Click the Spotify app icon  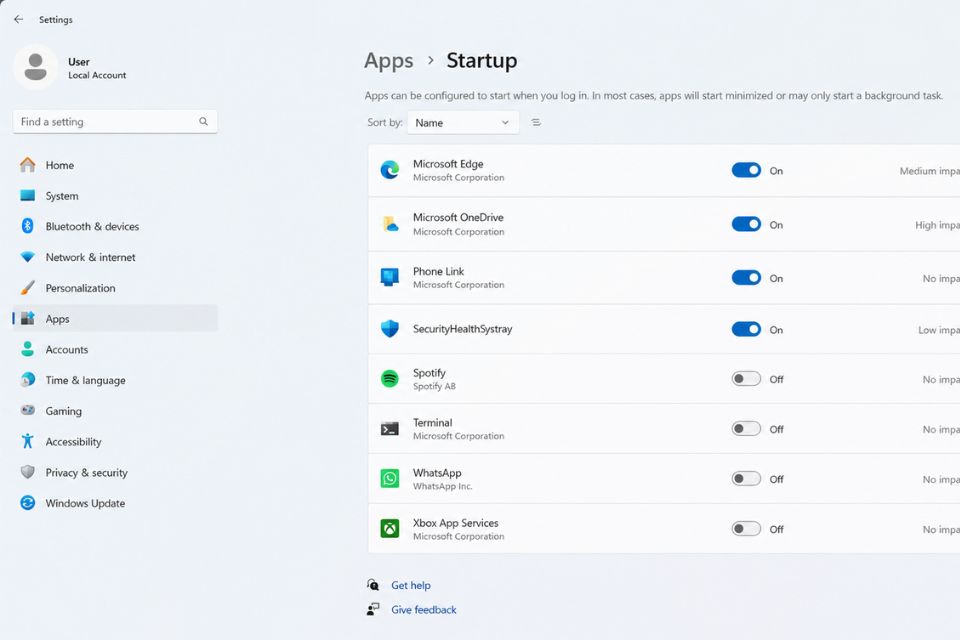point(390,378)
